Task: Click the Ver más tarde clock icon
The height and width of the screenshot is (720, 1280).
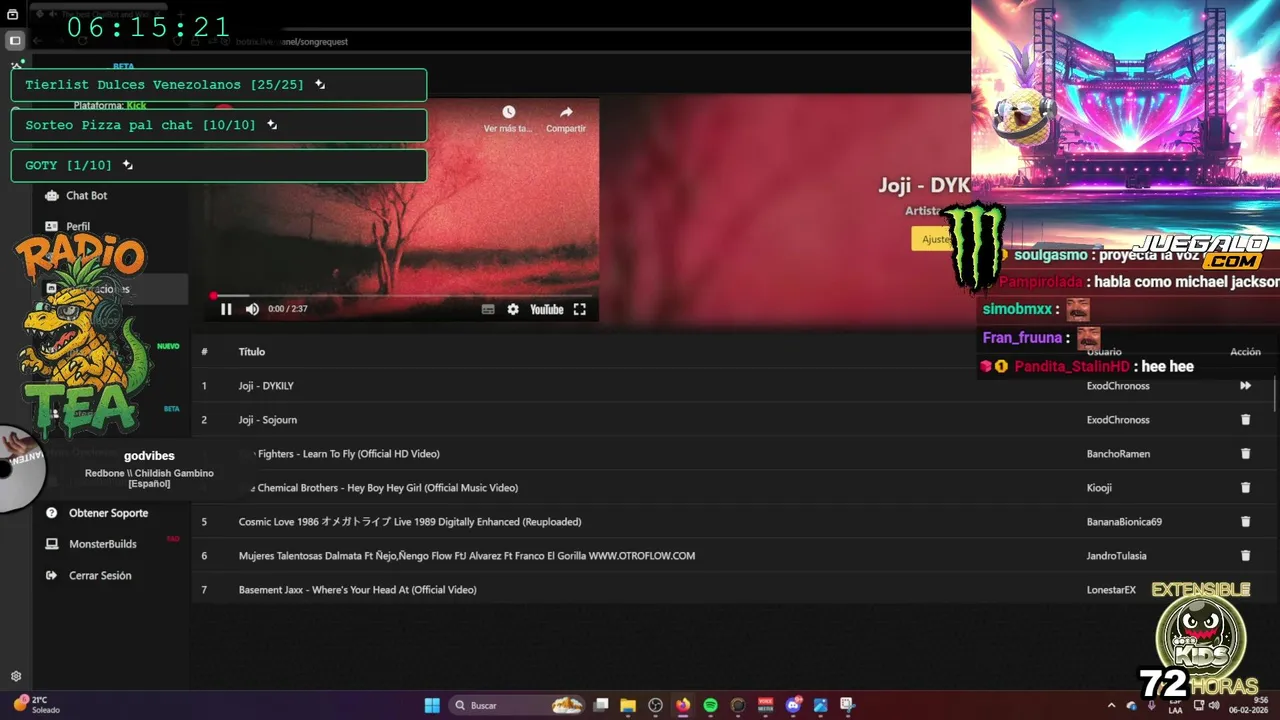Action: coord(508,113)
